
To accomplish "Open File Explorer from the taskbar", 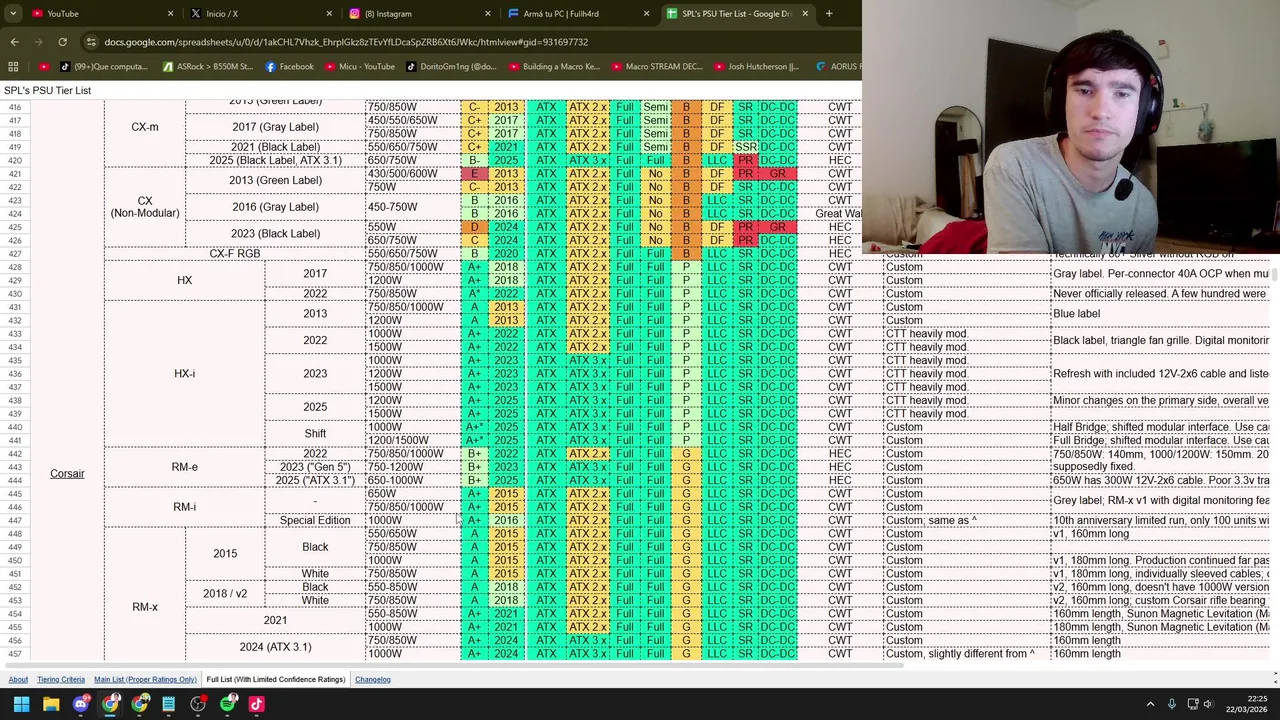I will (51, 704).
